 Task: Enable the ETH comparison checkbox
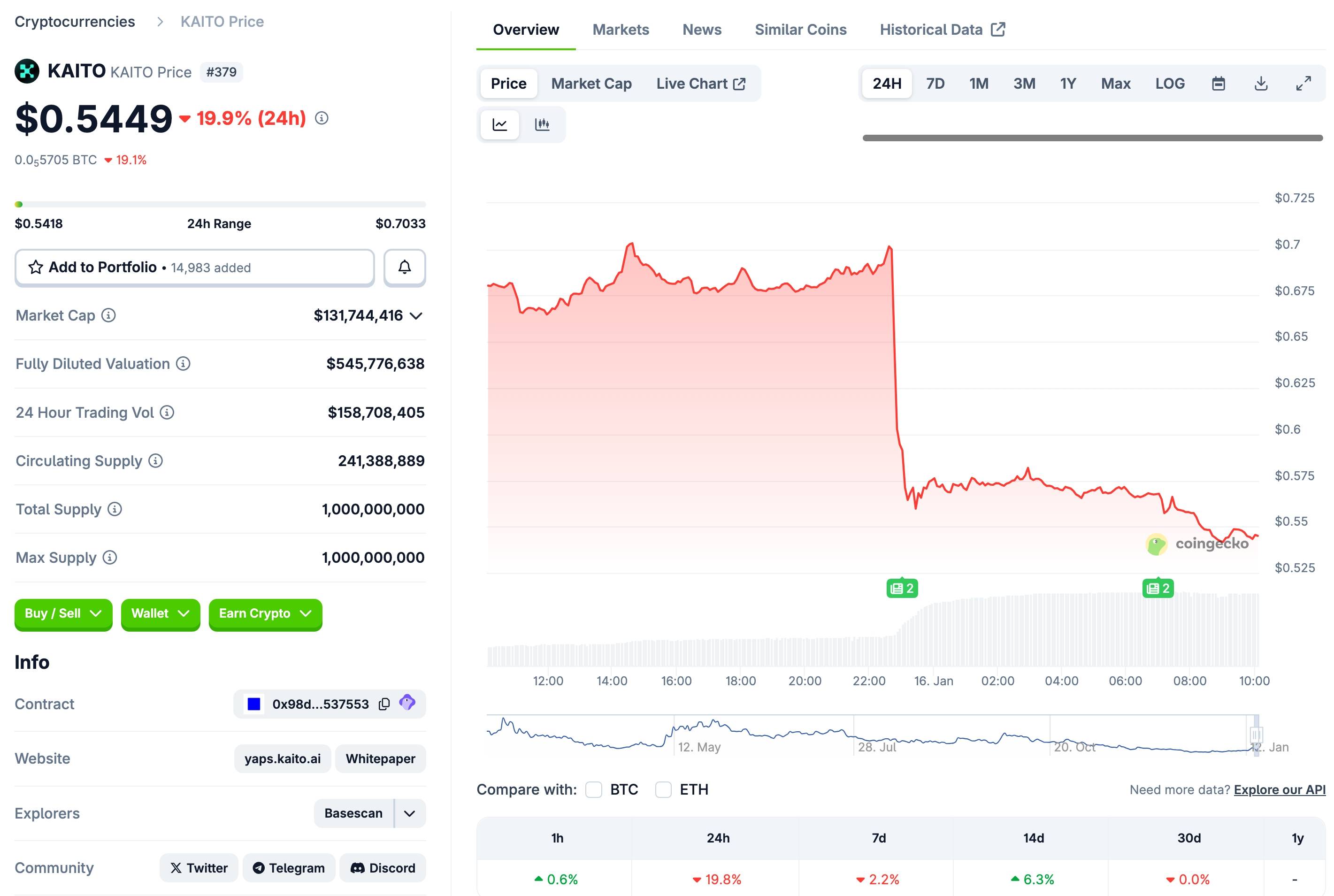click(663, 790)
